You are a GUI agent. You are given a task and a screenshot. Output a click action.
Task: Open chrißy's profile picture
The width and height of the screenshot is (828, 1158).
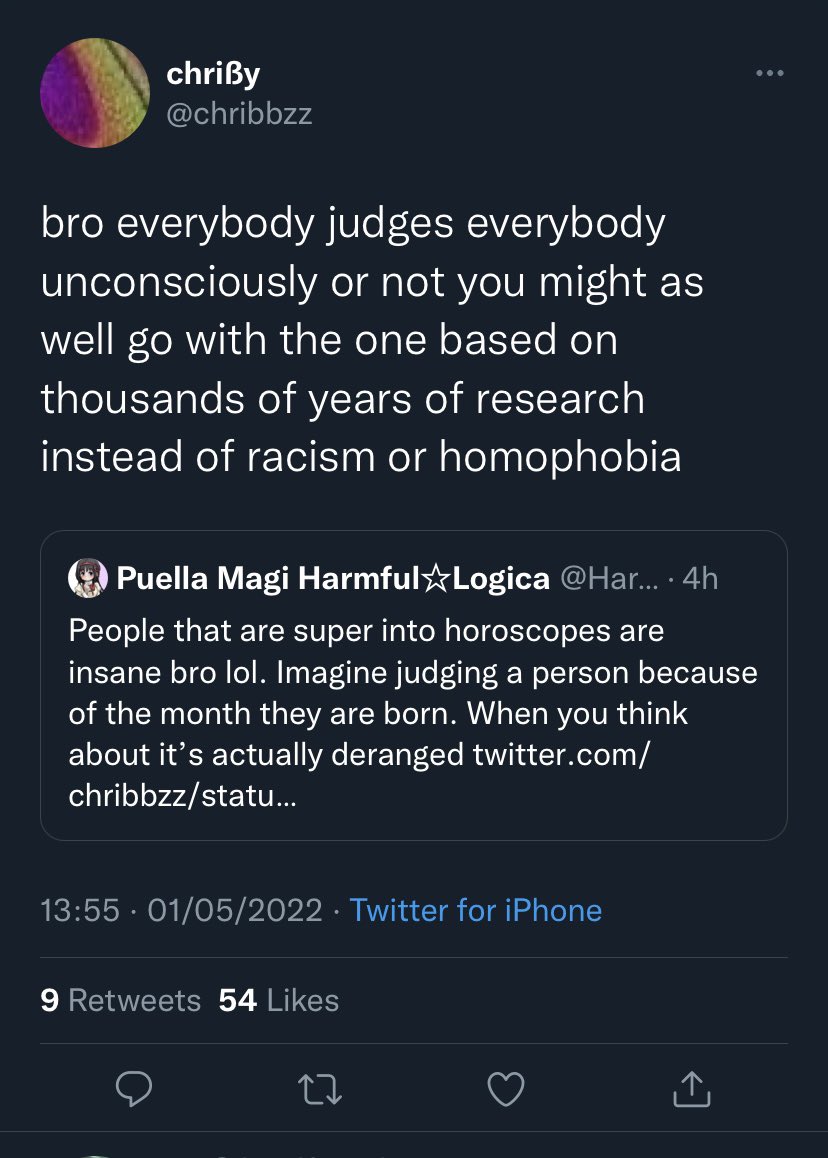point(95,93)
